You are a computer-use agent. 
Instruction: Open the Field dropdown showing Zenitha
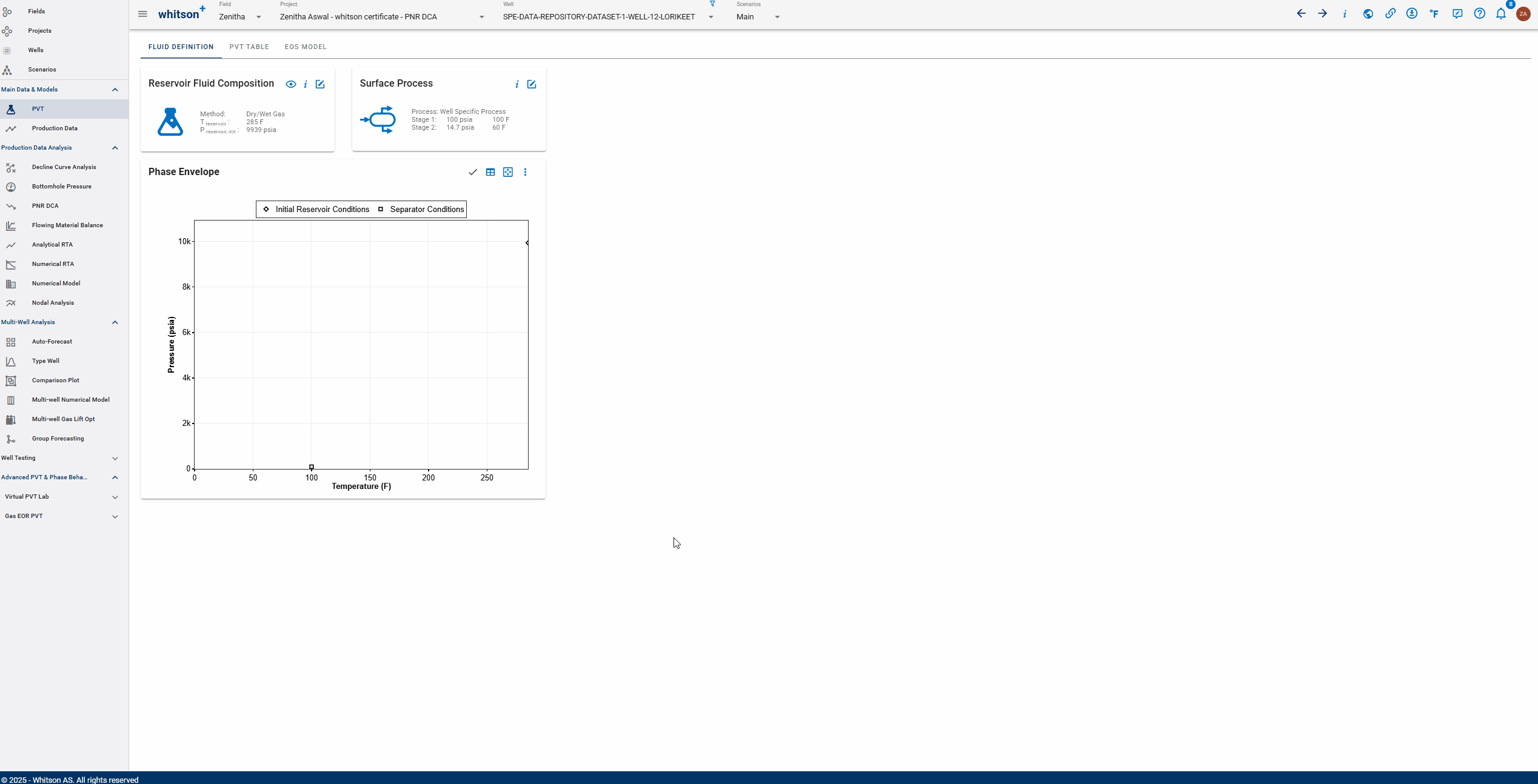(x=240, y=16)
